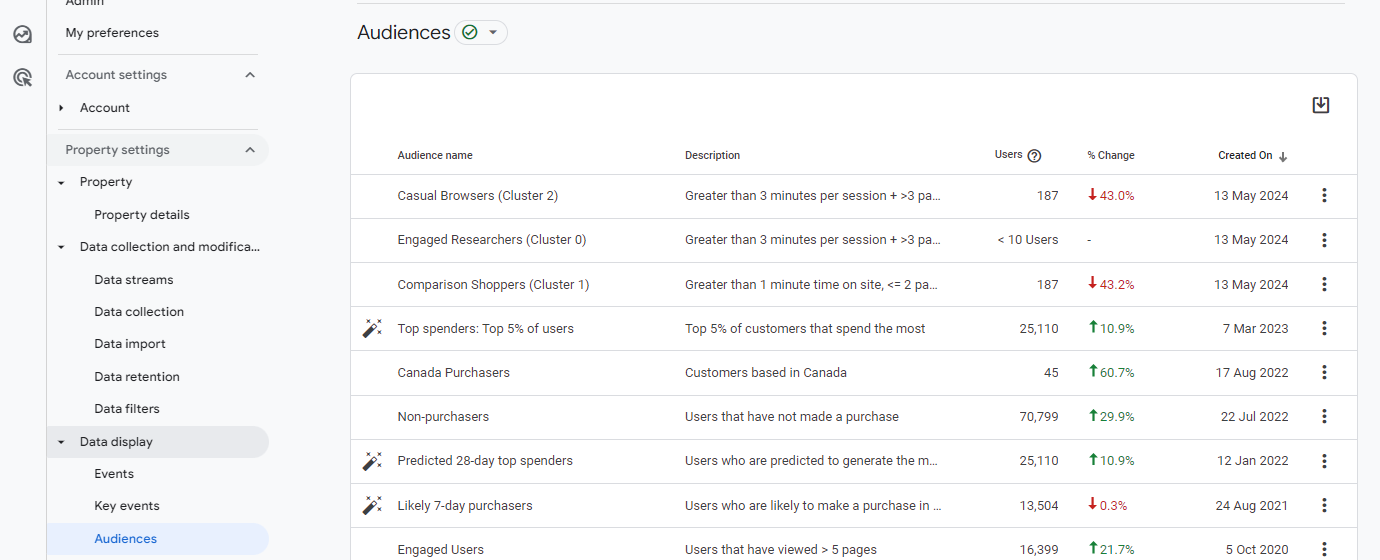Click the Description column header
This screenshot has height=560, width=1380.
pyautogui.click(x=713, y=156)
